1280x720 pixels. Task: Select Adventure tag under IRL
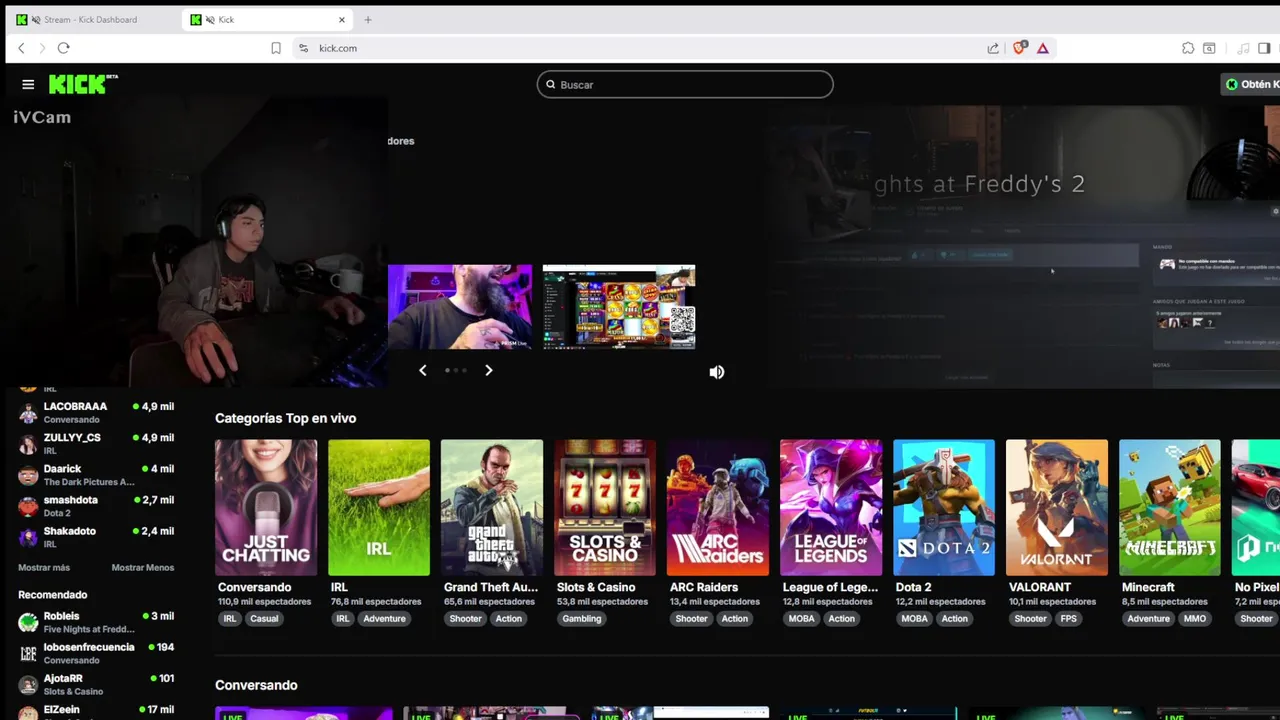point(384,619)
